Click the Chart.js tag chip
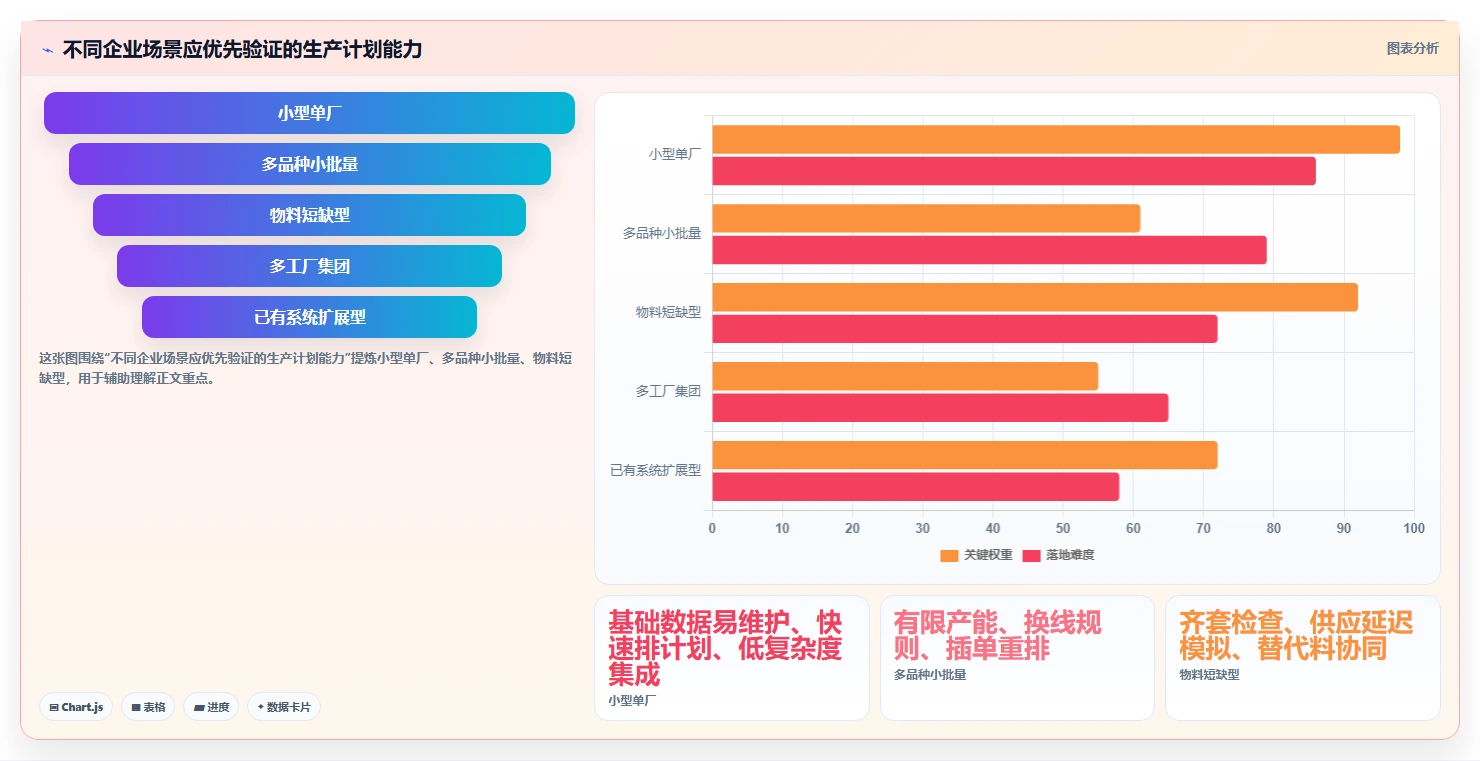The width and height of the screenshot is (1480, 761). point(77,707)
